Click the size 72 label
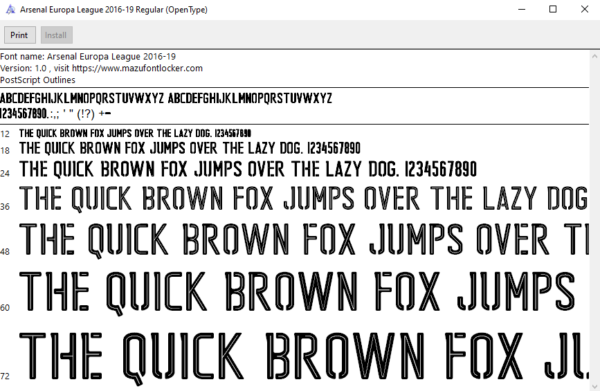The image size is (600, 391). point(5,376)
